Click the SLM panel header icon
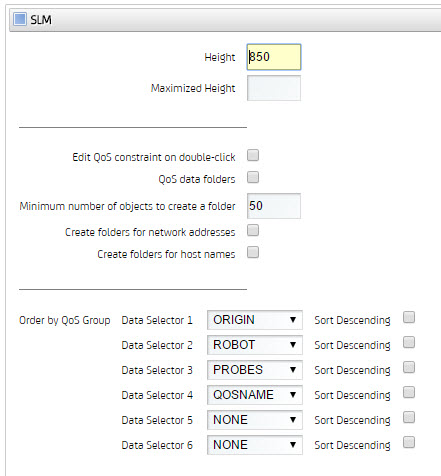441x476 pixels. click(x=20, y=19)
